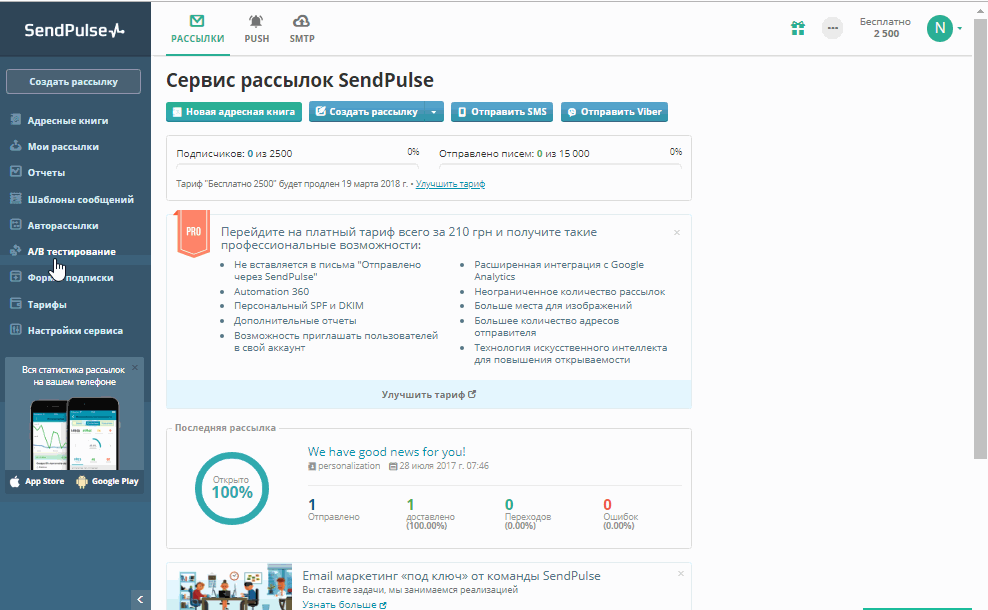This screenshot has height=610, width=988.
Task: Click the N user avatar
Action: point(939,28)
